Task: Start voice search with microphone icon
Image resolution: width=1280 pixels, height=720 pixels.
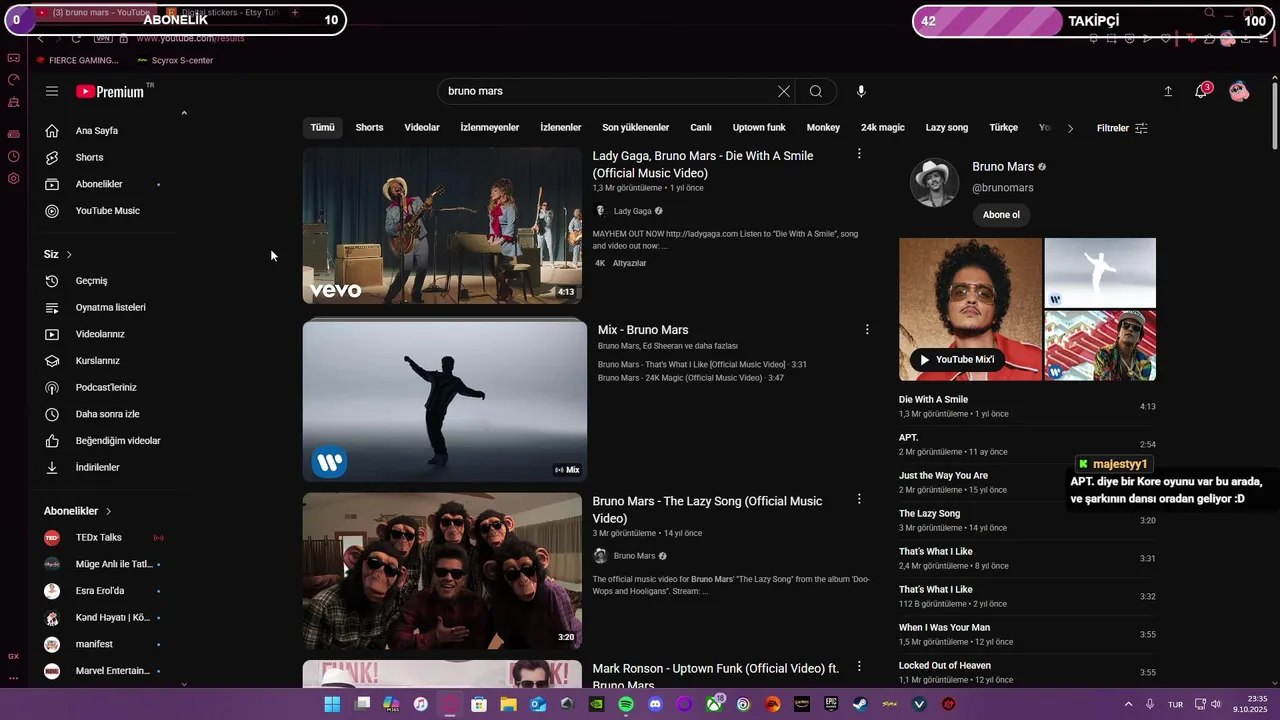Action: pyautogui.click(x=861, y=91)
